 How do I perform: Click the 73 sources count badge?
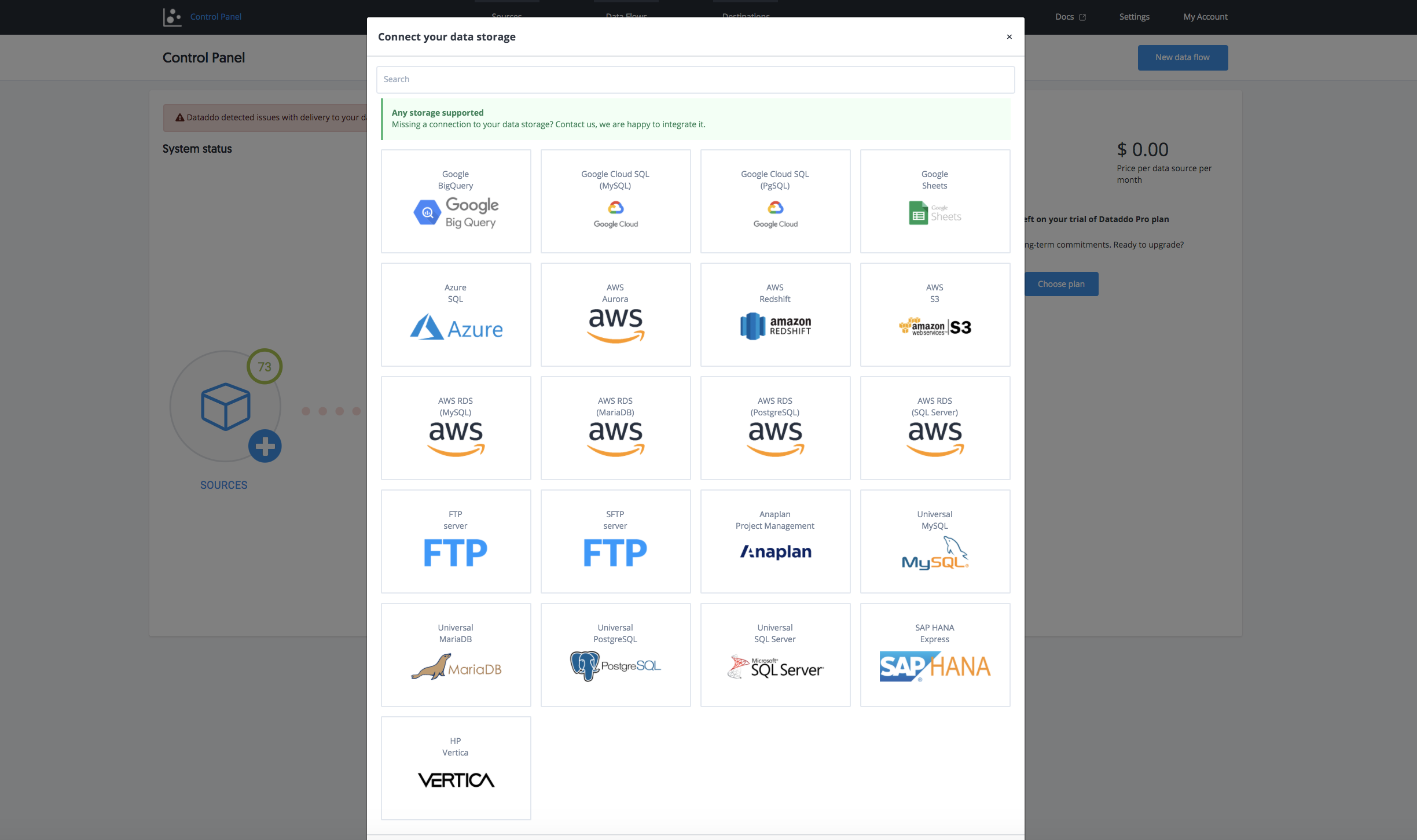click(265, 366)
